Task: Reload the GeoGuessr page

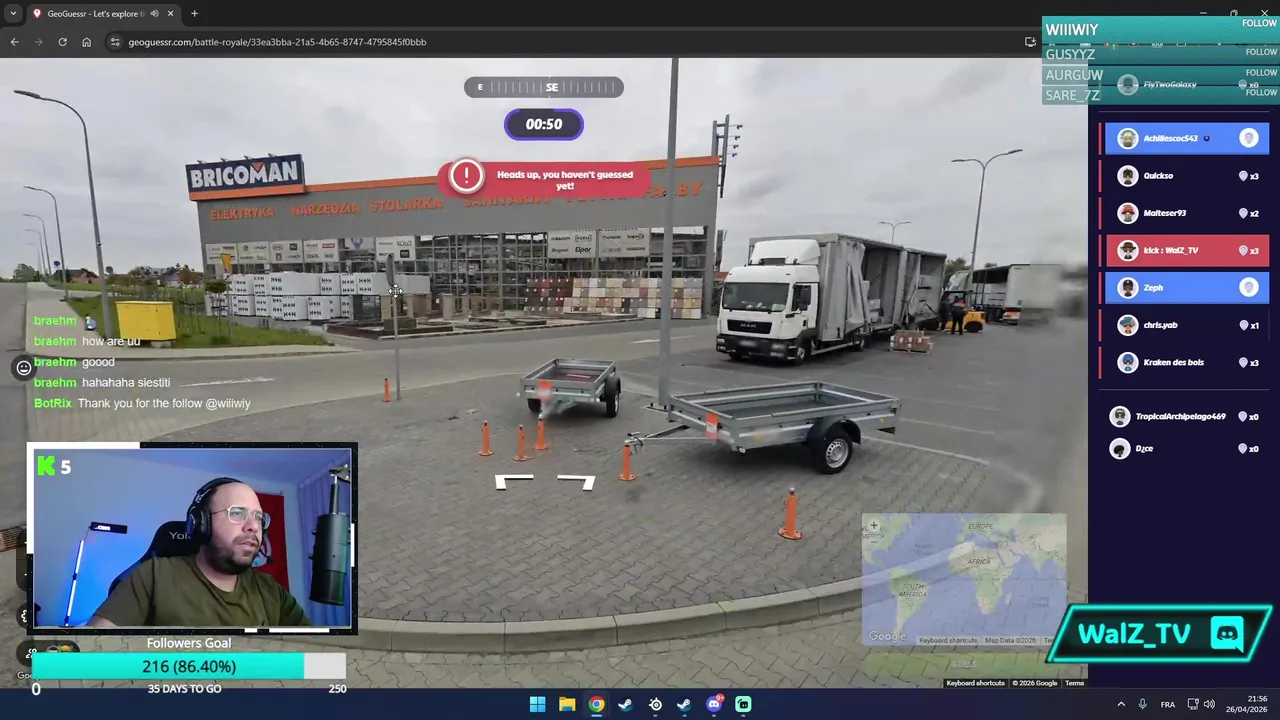Action: coord(62,42)
